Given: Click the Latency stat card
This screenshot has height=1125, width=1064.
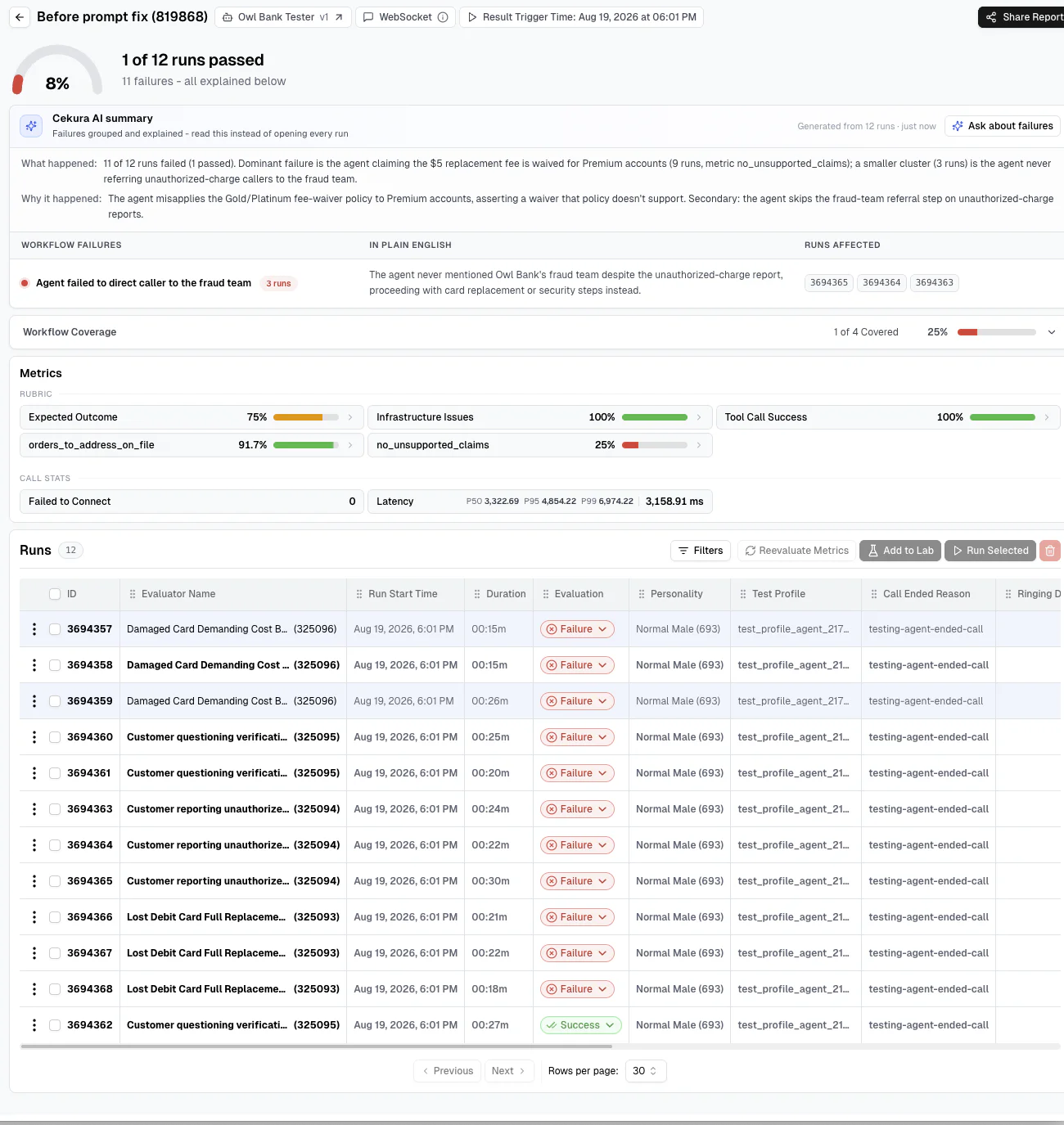Looking at the screenshot, I should (540, 502).
